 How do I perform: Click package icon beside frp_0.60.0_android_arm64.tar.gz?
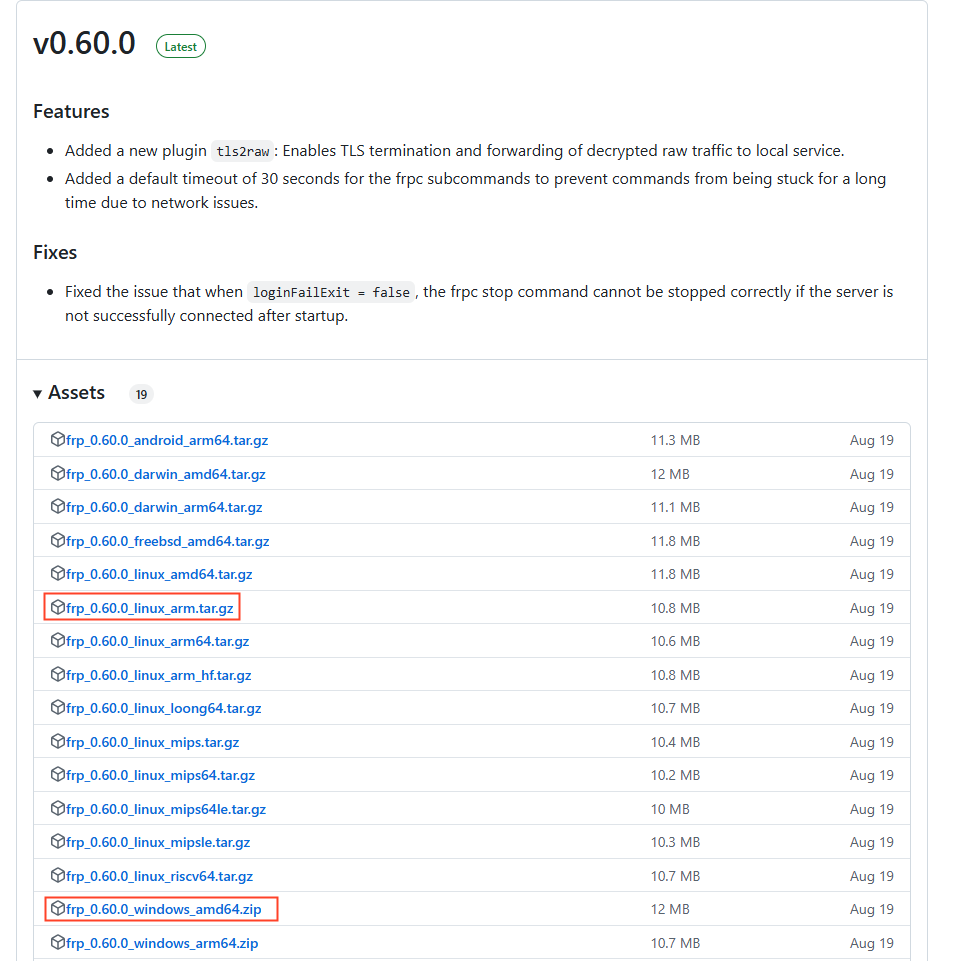[x=58, y=440]
